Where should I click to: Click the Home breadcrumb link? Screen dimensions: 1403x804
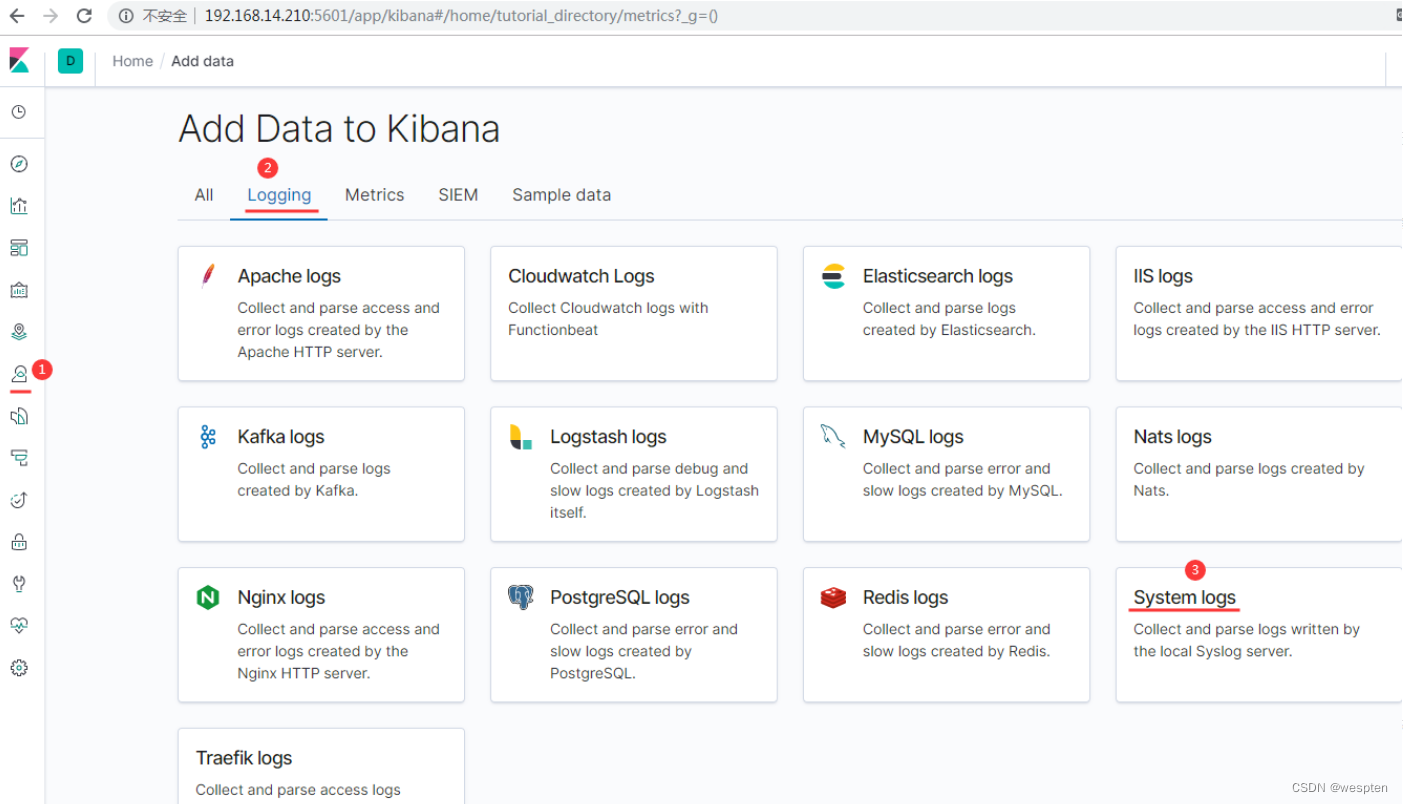coord(133,61)
